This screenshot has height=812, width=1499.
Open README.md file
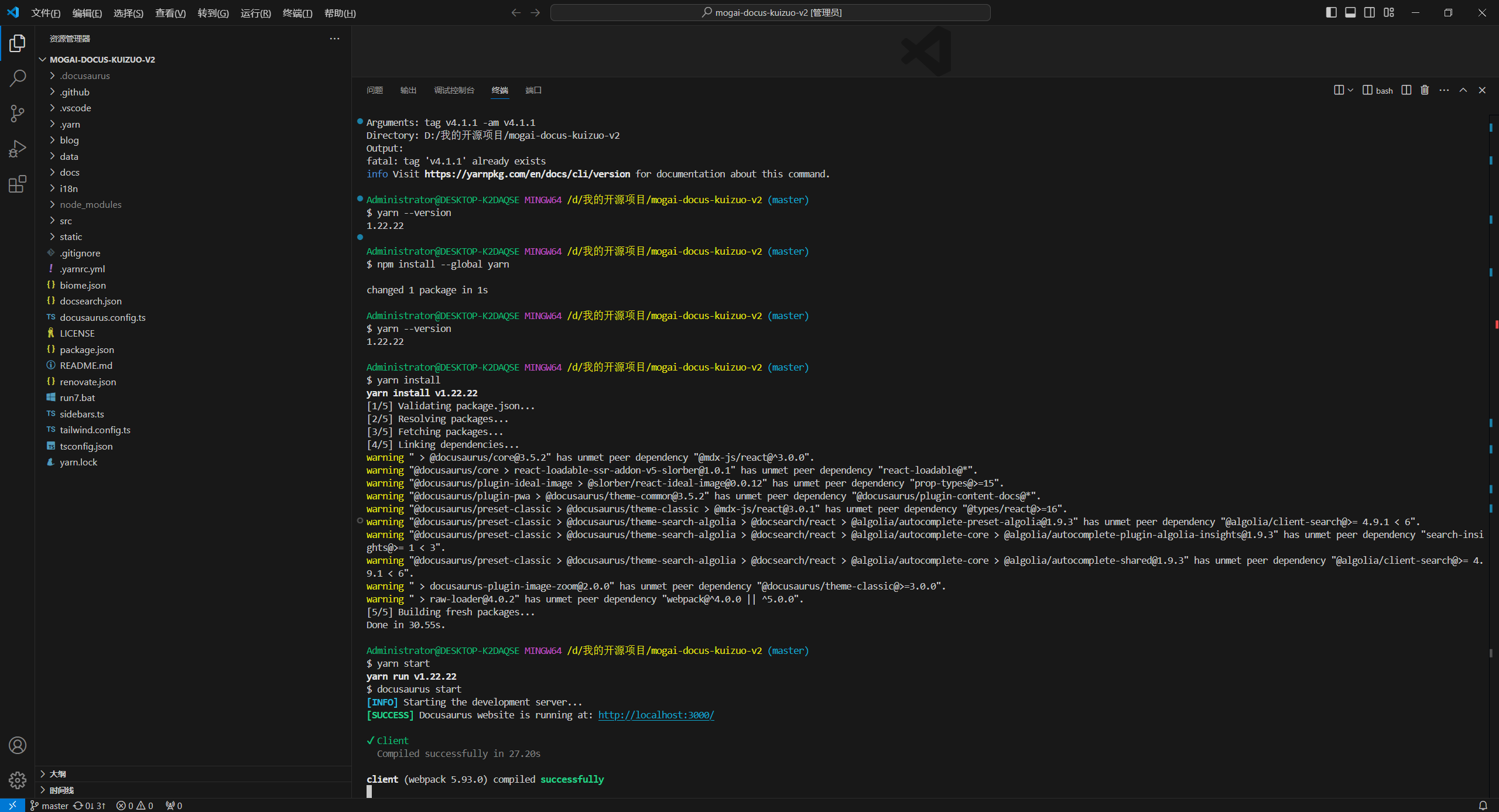click(193, 365)
